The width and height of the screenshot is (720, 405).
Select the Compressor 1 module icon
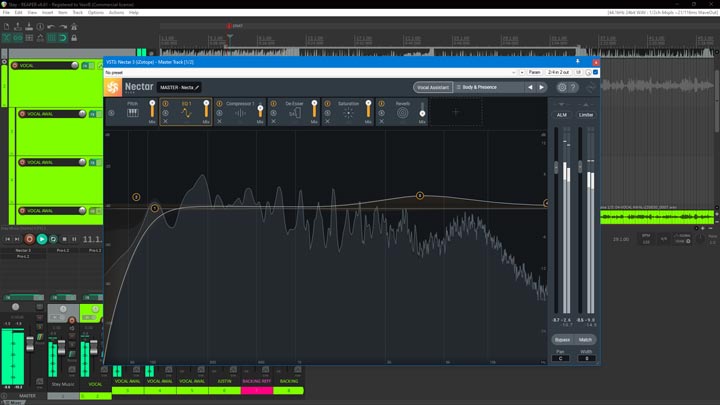tap(240, 113)
